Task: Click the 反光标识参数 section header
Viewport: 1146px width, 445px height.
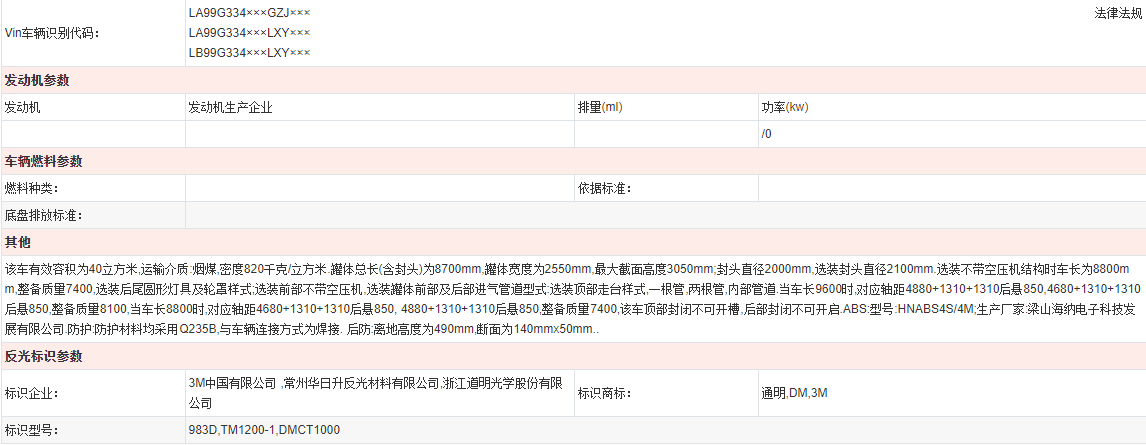Action: pos(44,357)
